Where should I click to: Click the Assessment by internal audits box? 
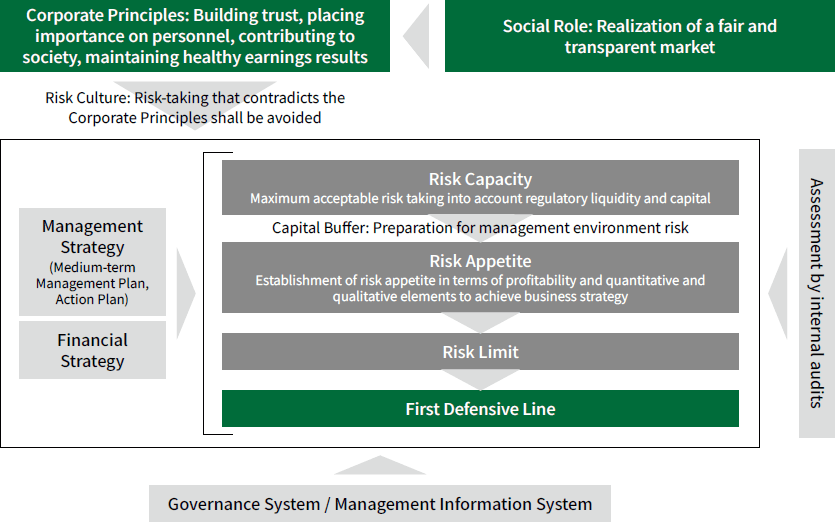(816, 293)
